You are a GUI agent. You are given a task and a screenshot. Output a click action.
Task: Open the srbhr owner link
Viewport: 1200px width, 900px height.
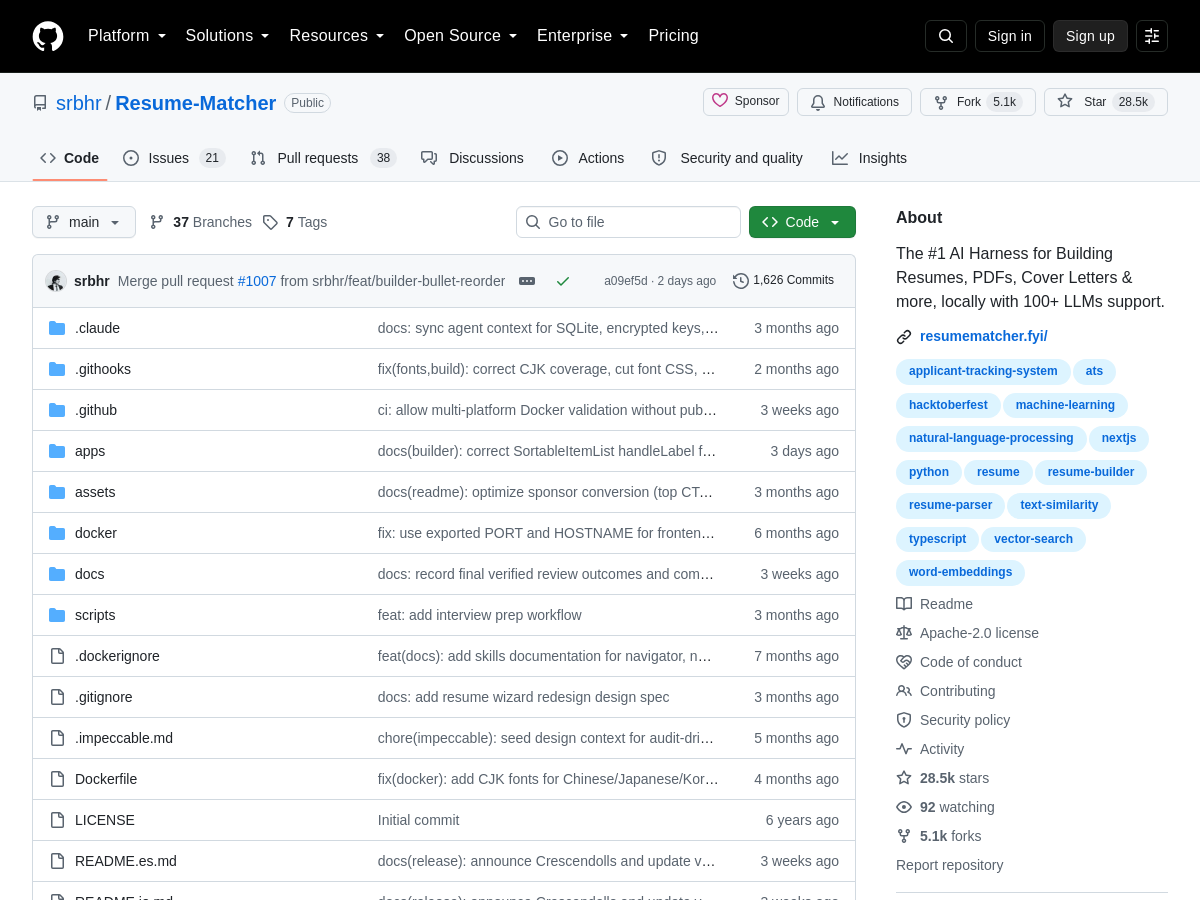(x=79, y=103)
